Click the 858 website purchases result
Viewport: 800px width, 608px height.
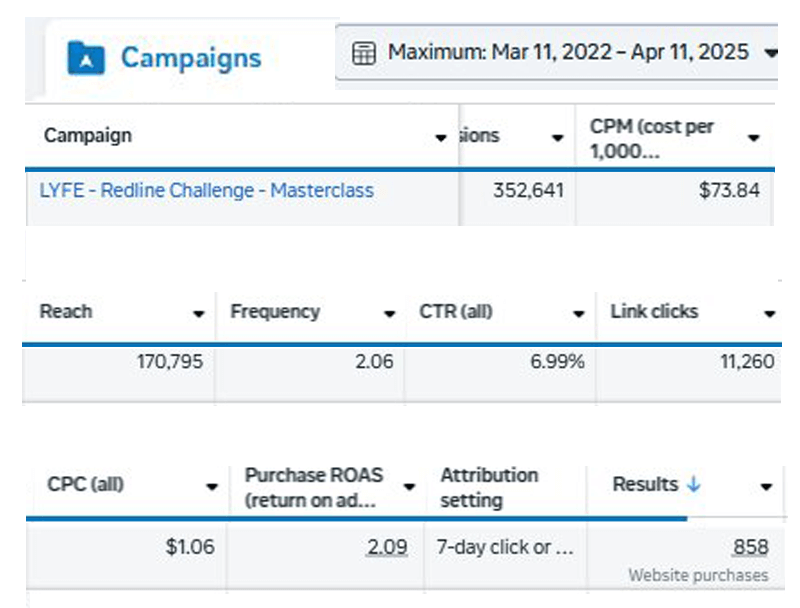[x=749, y=547]
